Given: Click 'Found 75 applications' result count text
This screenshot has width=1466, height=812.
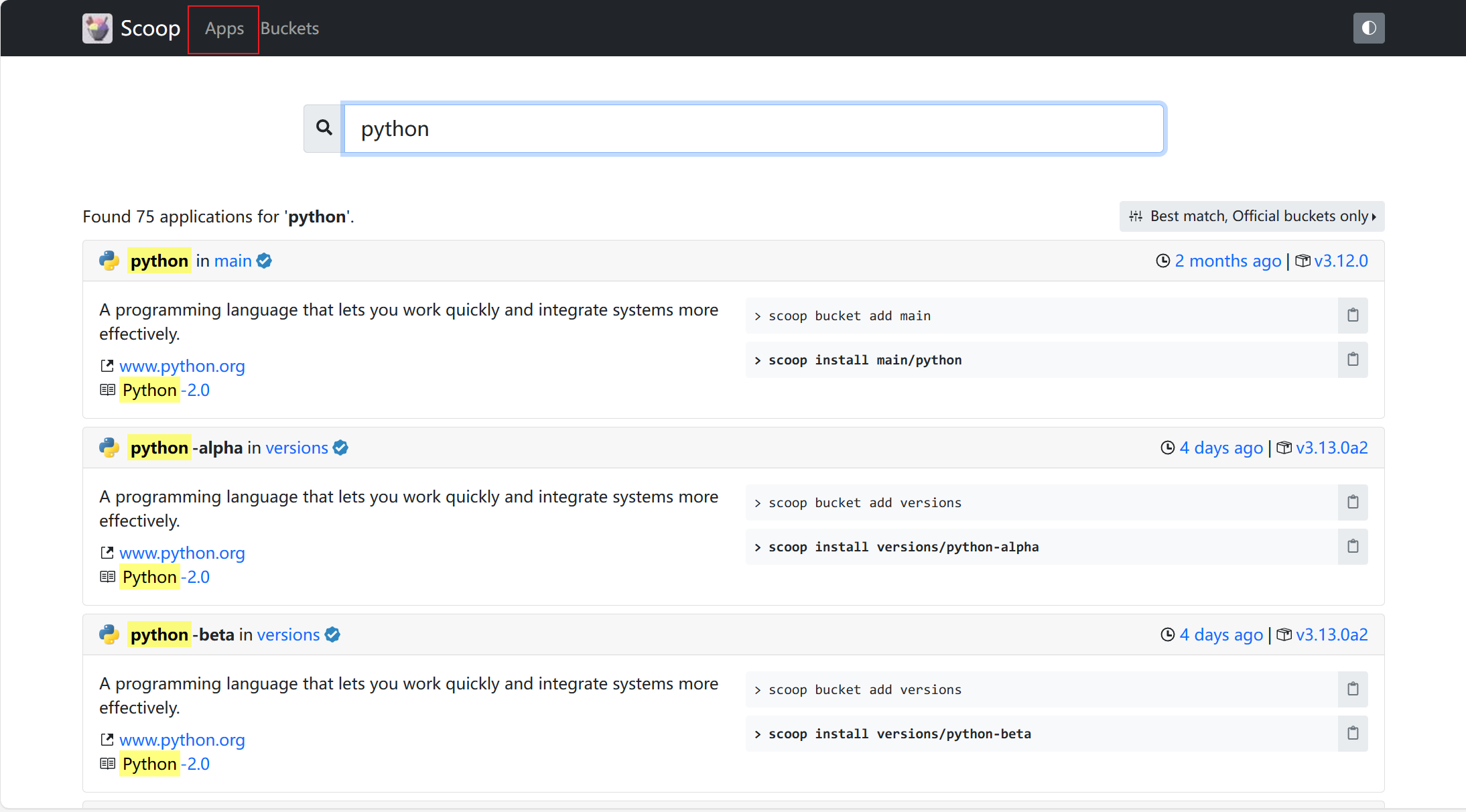Looking at the screenshot, I should pyautogui.click(x=218, y=216).
